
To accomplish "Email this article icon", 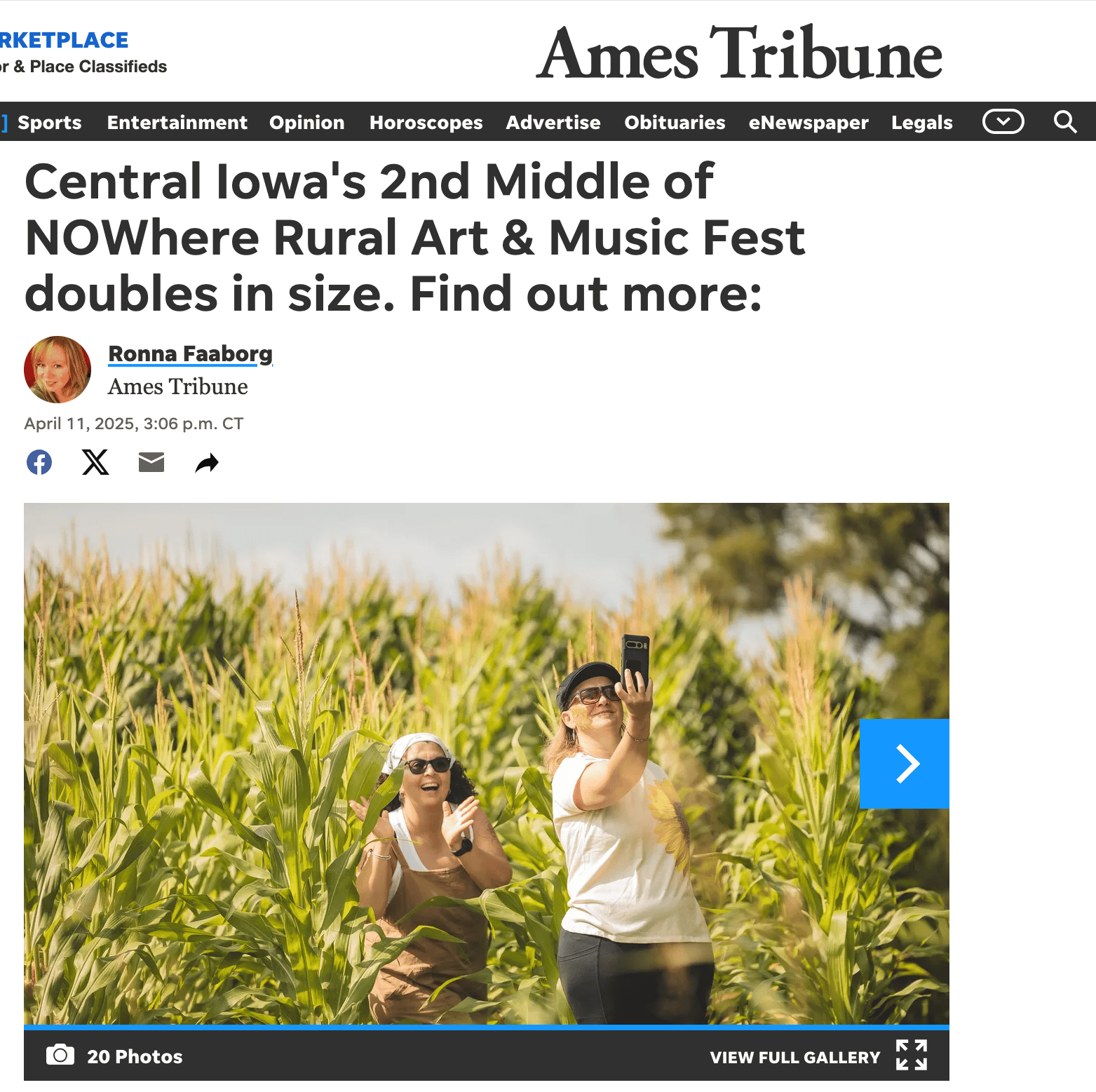I will coord(151,462).
